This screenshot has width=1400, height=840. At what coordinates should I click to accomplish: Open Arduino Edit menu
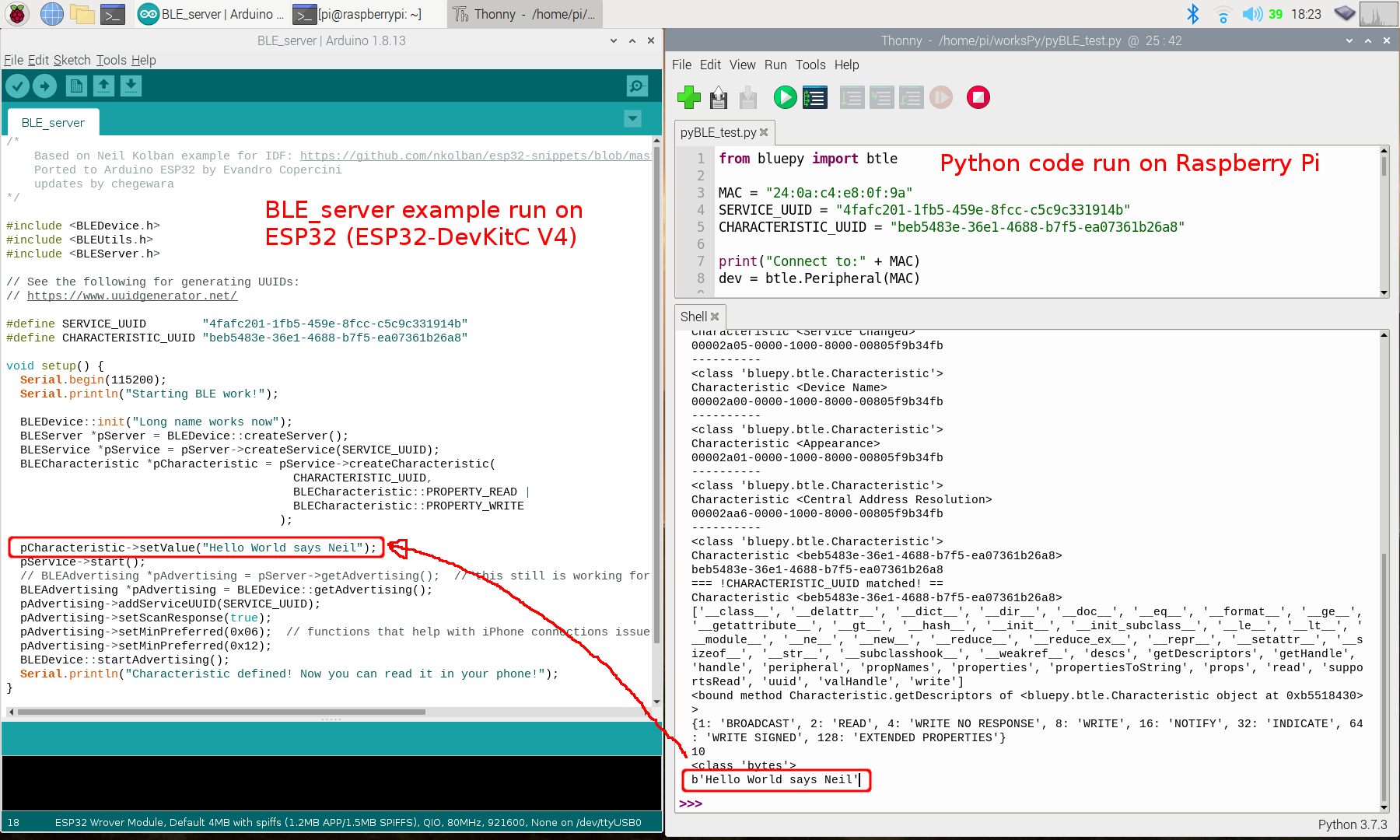[x=39, y=60]
